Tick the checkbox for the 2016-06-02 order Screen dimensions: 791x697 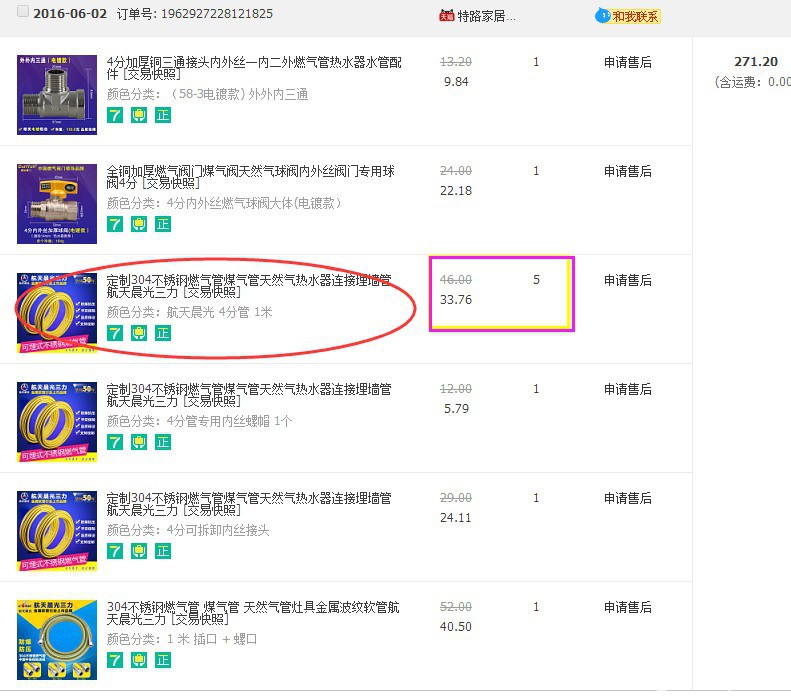point(23,13)
